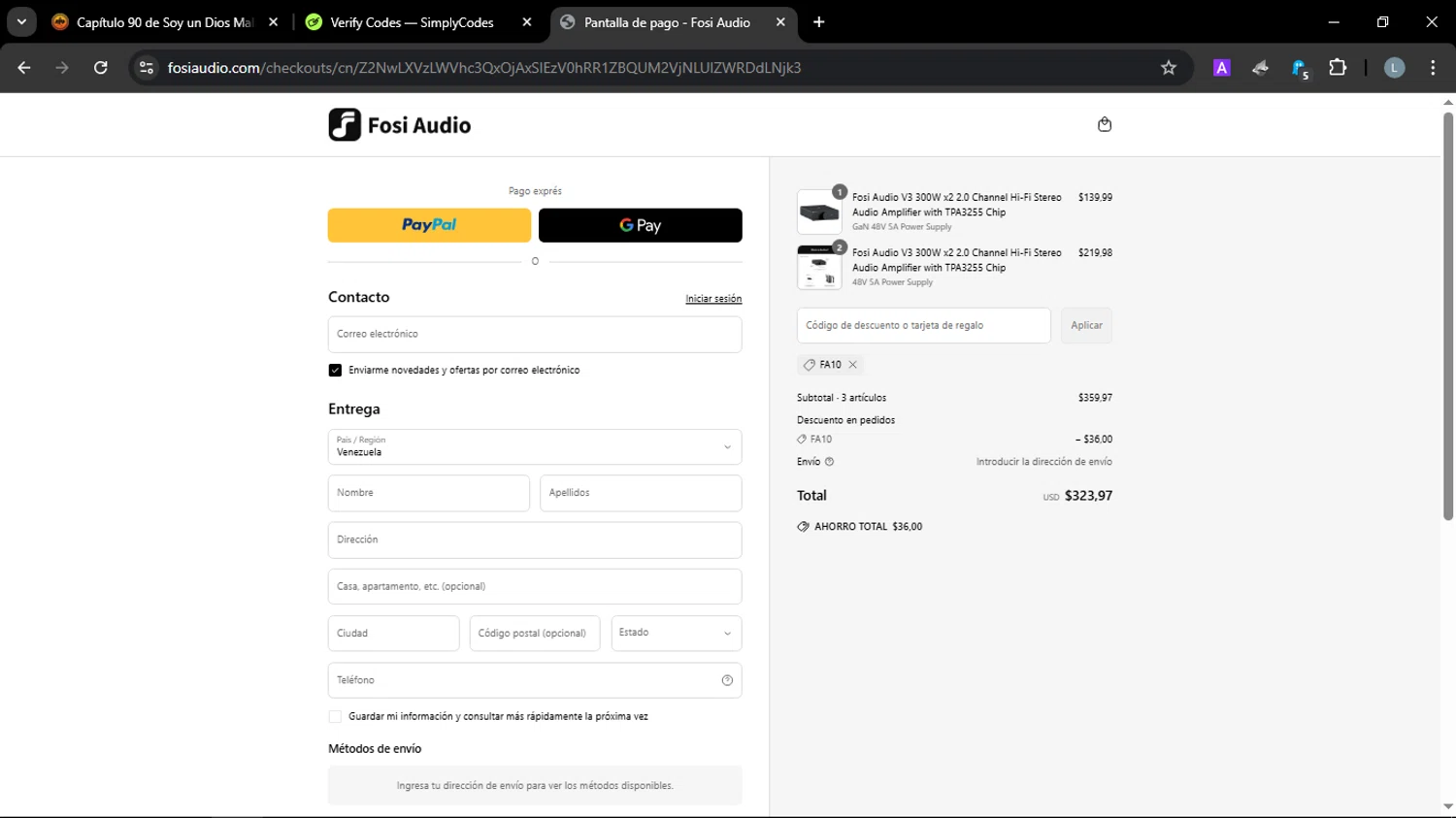Focus the Ciudad input field
This screenshot has width=1456, height=818.
pyautogui.click(x=393, y=634)
